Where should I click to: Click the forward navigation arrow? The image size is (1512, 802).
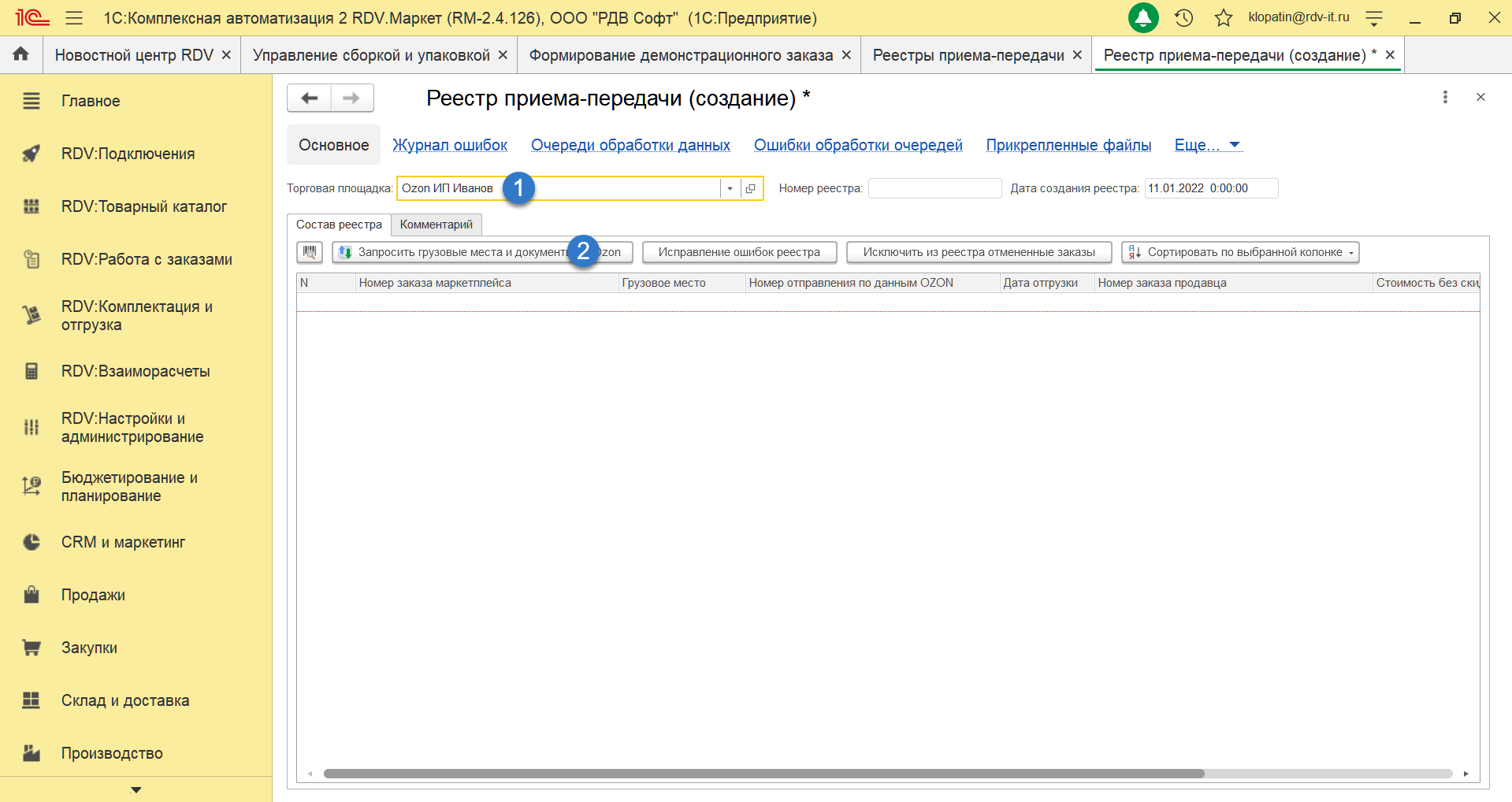(351, 98)
